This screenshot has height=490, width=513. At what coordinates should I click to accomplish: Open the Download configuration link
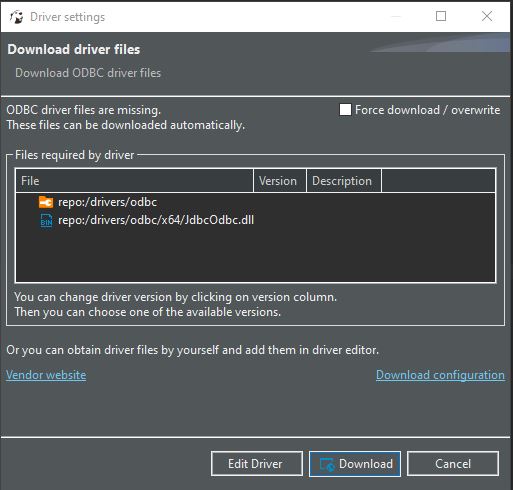tap(440, 375)
